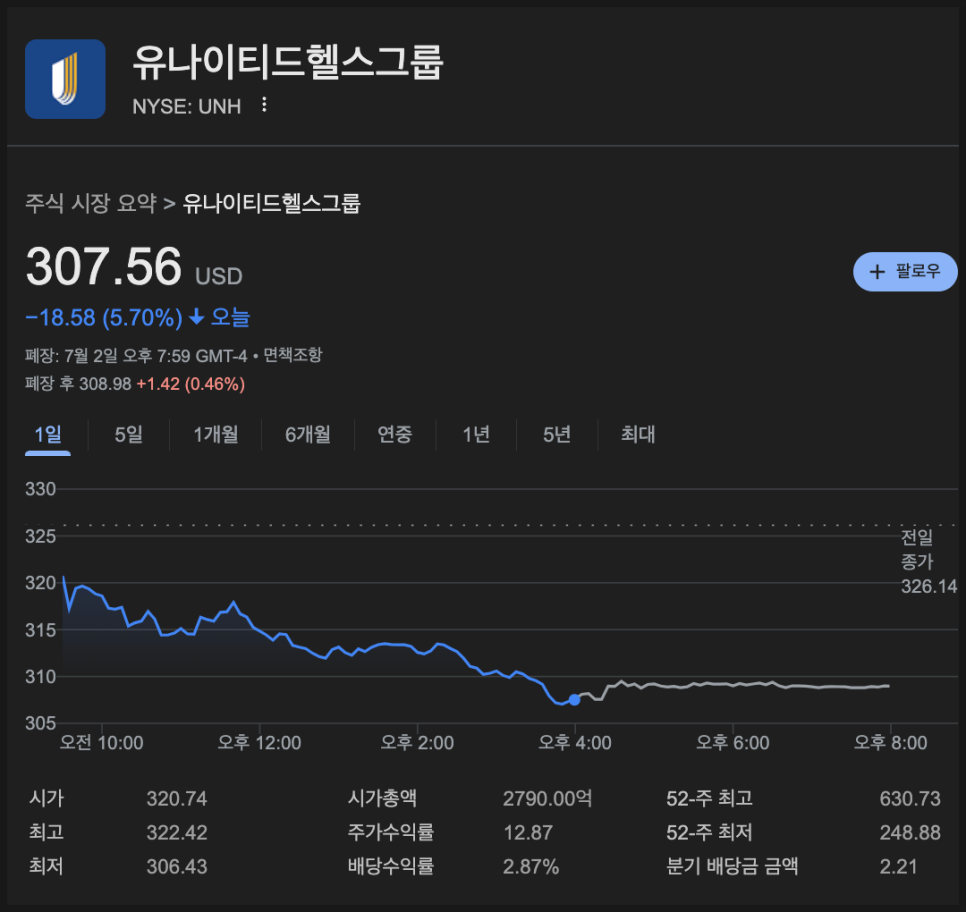Screen dimensions: 966x912
Task: Click the 오후 8:00 time axis label
Action: (x=890, y=743)
